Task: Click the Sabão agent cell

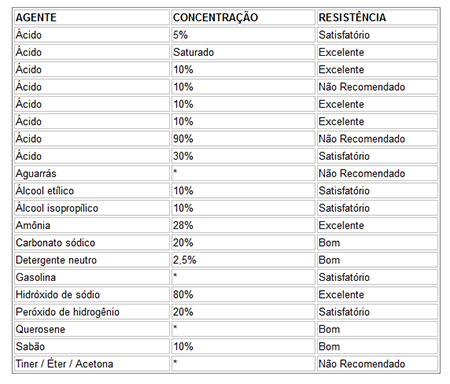Action: click(92, 347)
